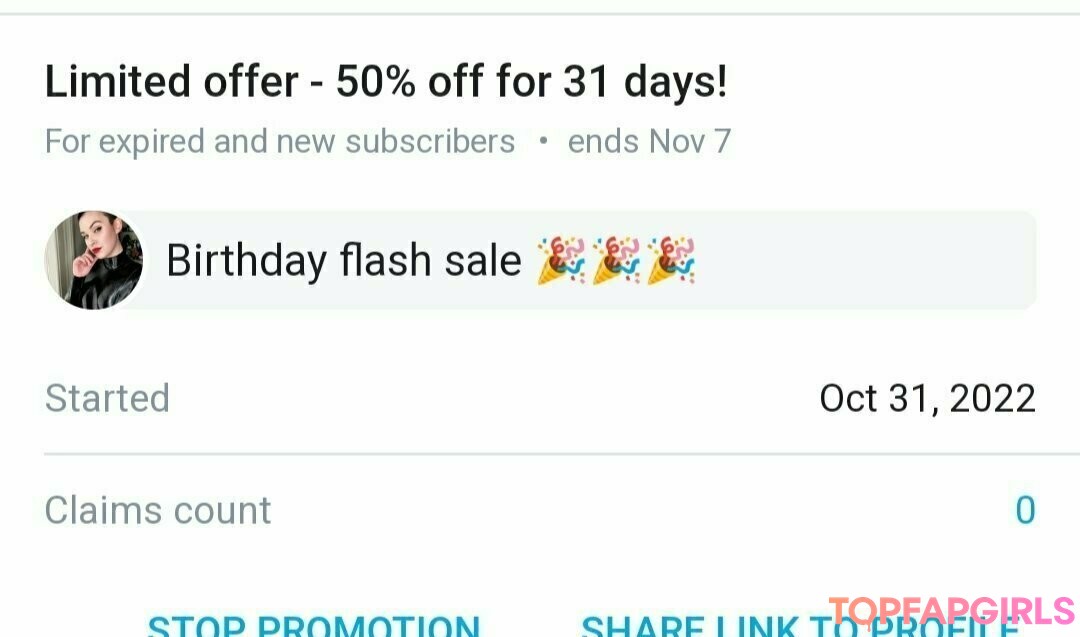This screenshot has width=1080, height=637.
Task: Select the Birthday flash sale message text
Action: 344,261
